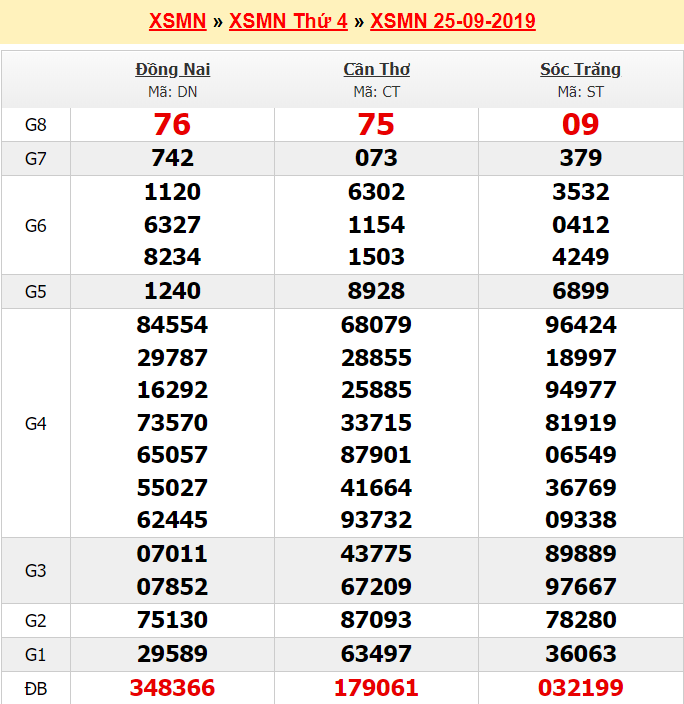
Task: Click G4 number 65057
Action: [172, 455]
